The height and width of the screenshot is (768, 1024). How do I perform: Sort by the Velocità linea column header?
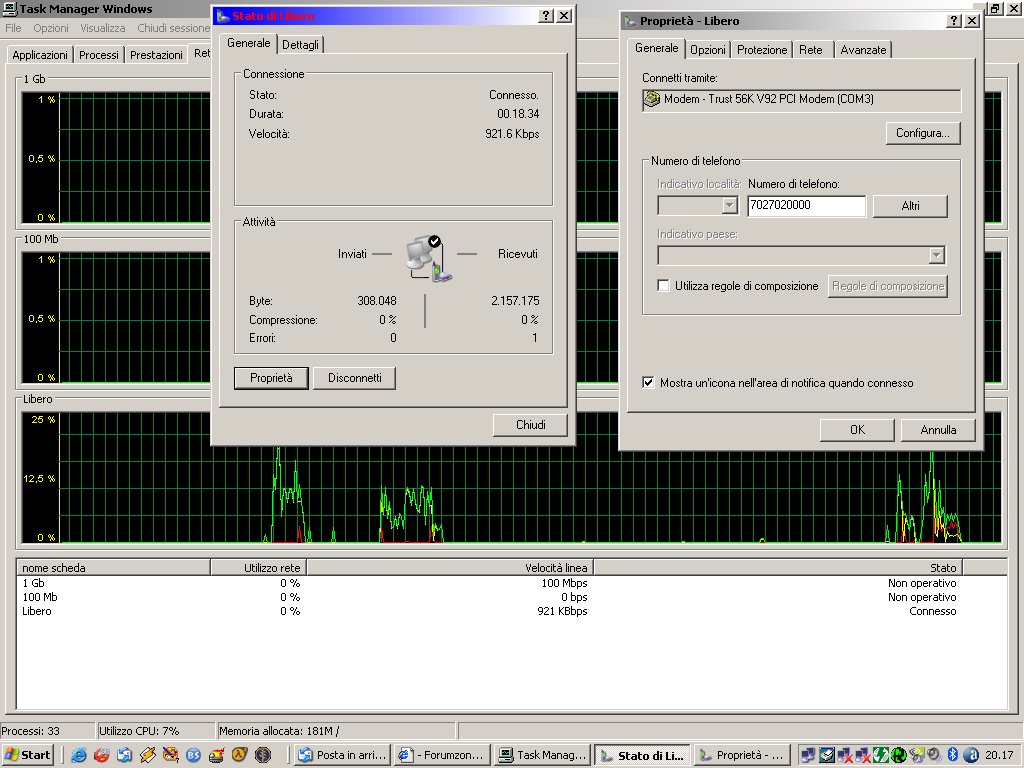tap(449, 567)
